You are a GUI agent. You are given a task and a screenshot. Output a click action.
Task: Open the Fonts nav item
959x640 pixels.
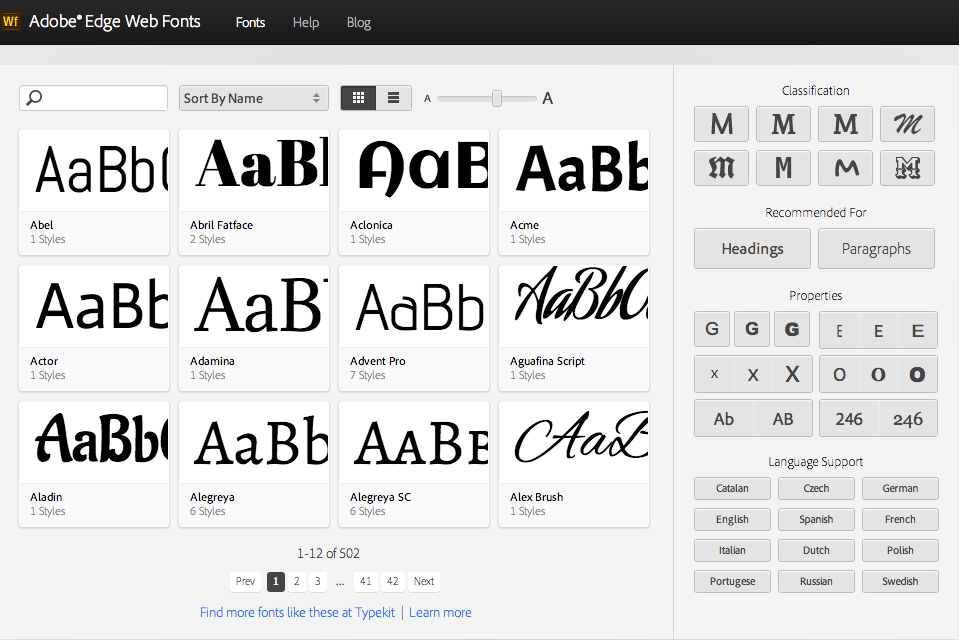click(250, 23)
